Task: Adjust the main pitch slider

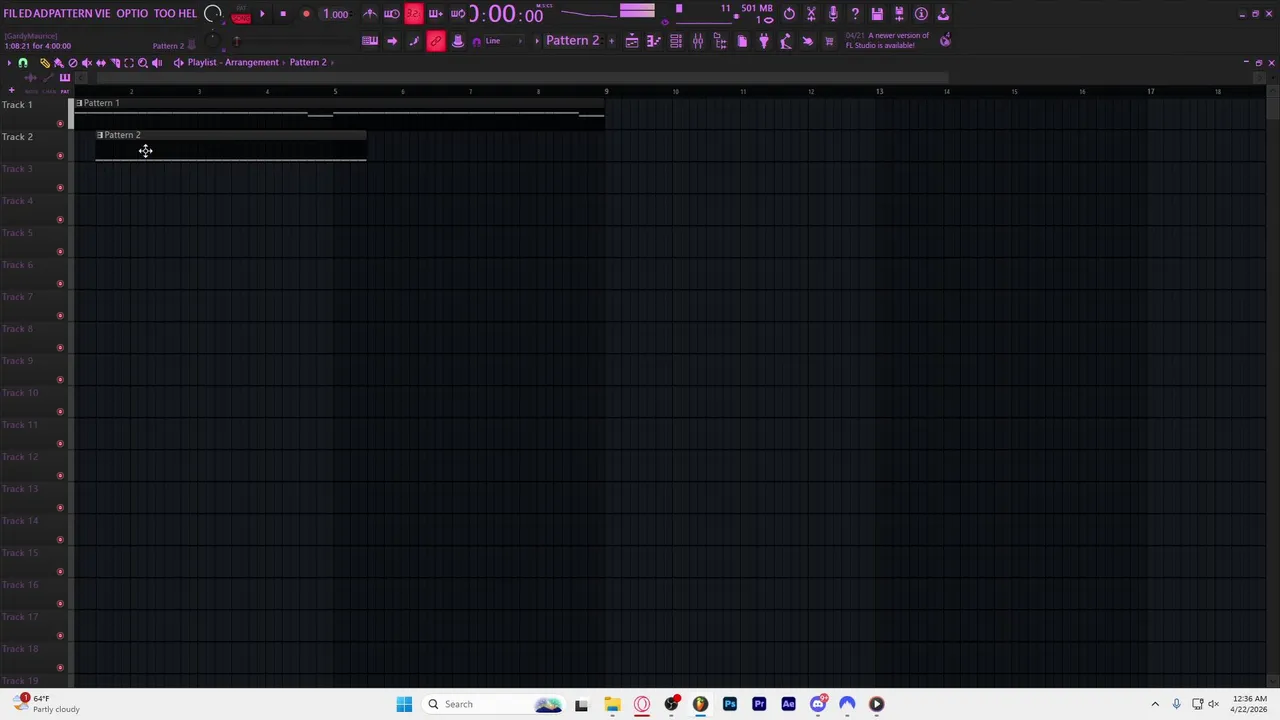Action: click(236, 41)
